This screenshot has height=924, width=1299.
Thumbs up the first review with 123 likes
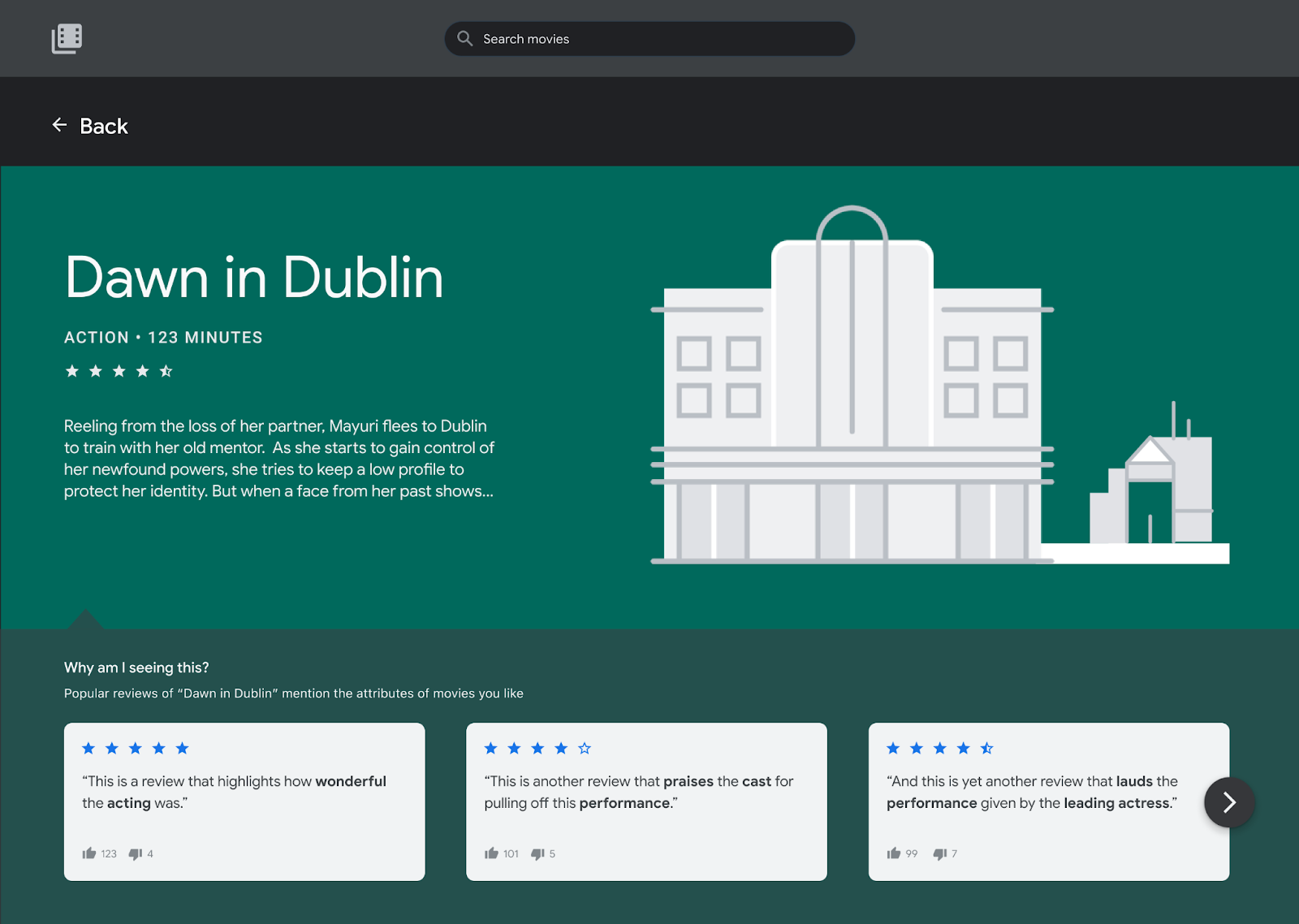coord(89,853)
